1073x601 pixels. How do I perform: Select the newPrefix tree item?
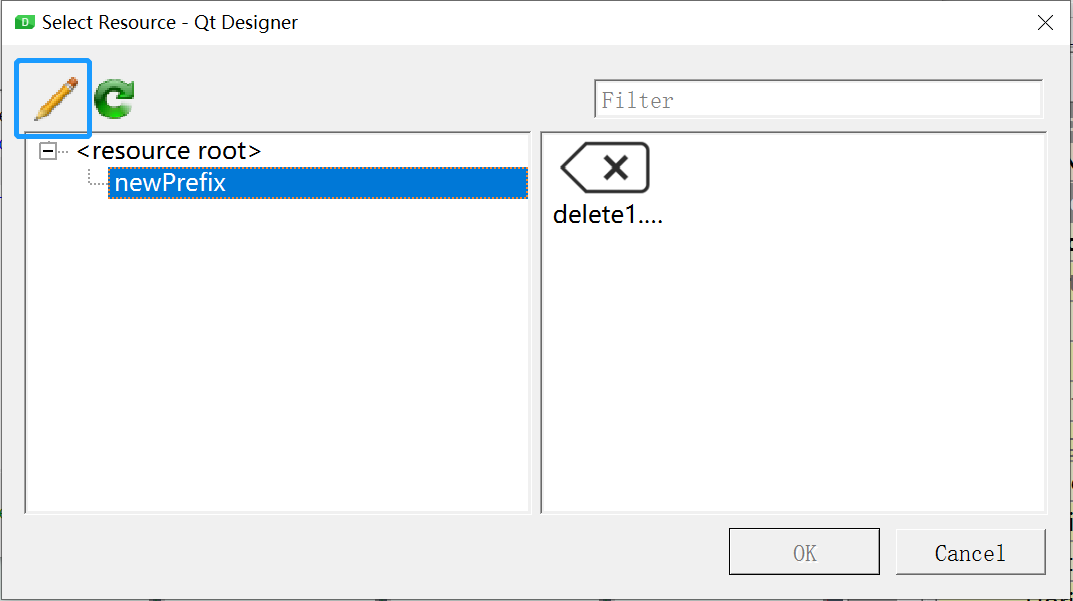[x=170, y=183]
